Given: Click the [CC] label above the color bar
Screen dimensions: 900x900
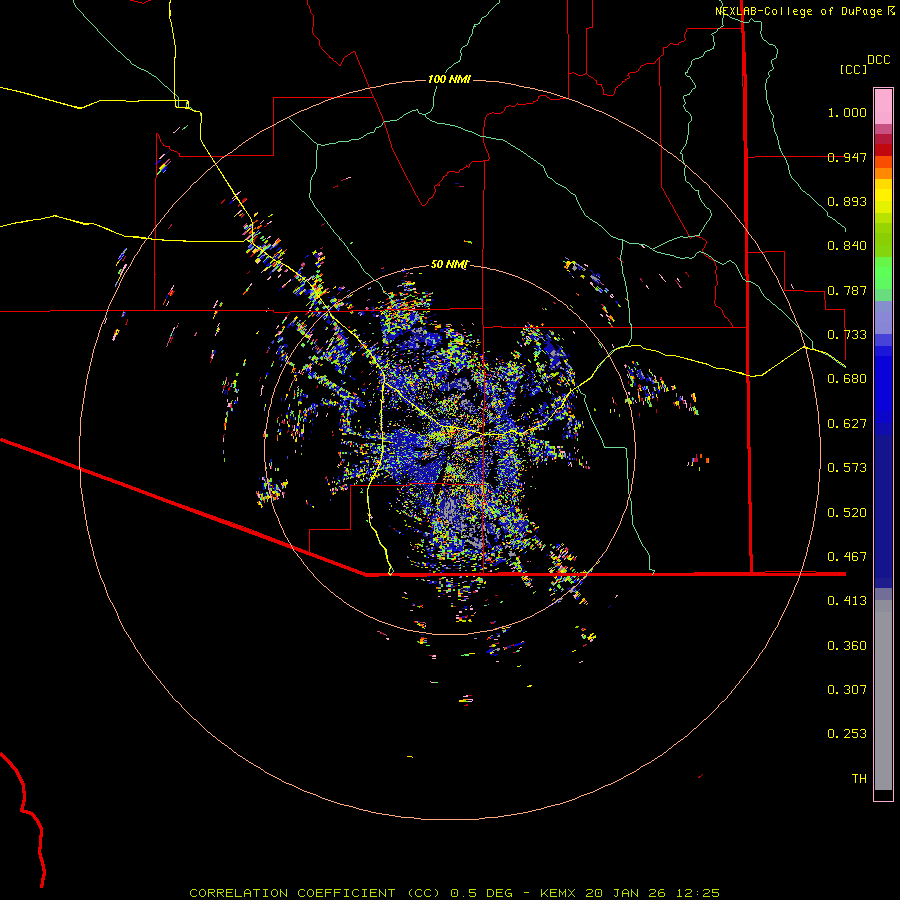Looking at the screenshot, I should [x=853, y=69].
